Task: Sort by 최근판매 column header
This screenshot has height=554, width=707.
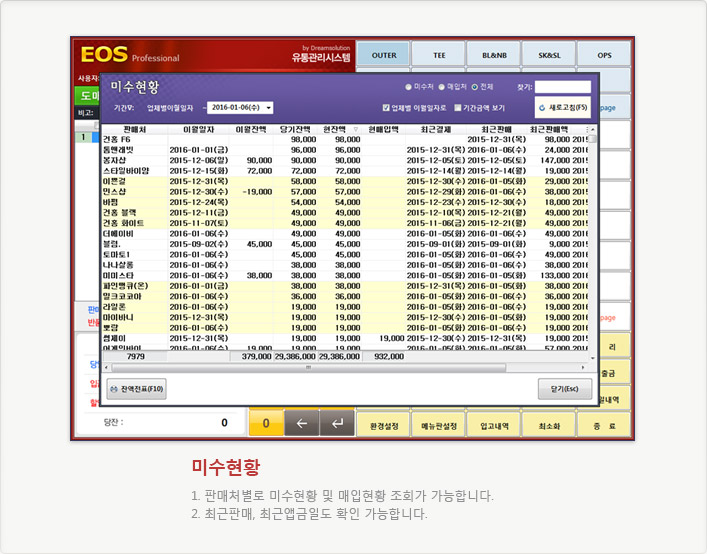Action: pos(496,130)
